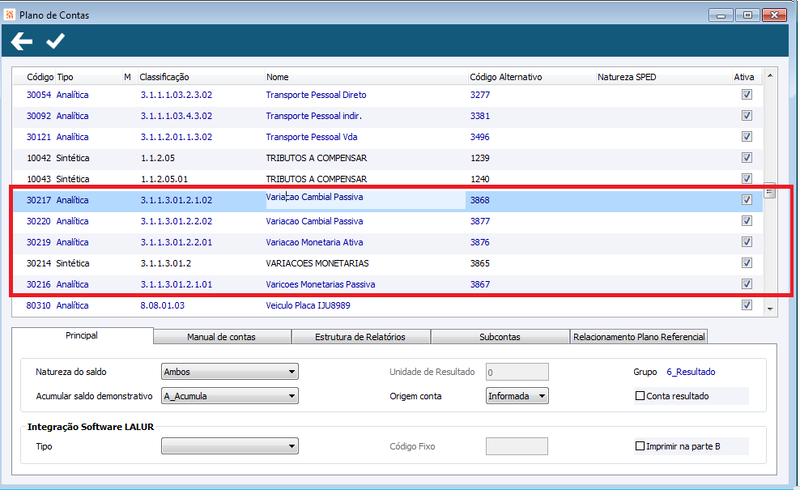Select the row with code 10042
The width and height of the screenshot is (800, 490).
click(x=387, y=158)
